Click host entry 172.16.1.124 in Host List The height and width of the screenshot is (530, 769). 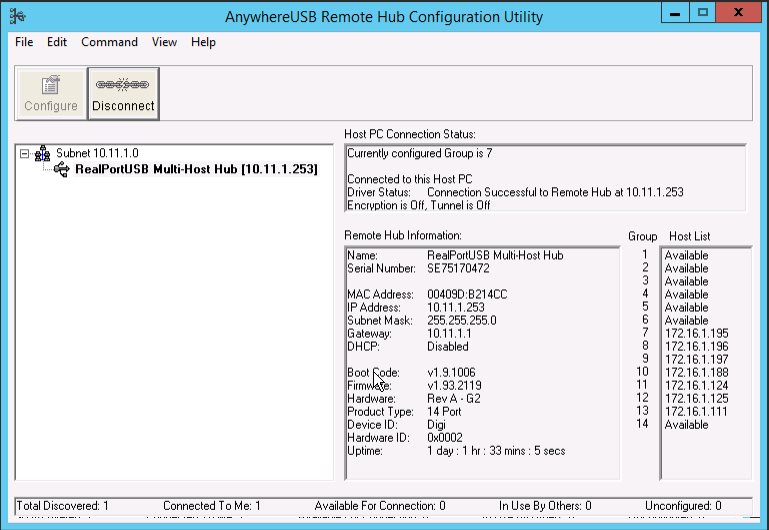pos(696,385)
